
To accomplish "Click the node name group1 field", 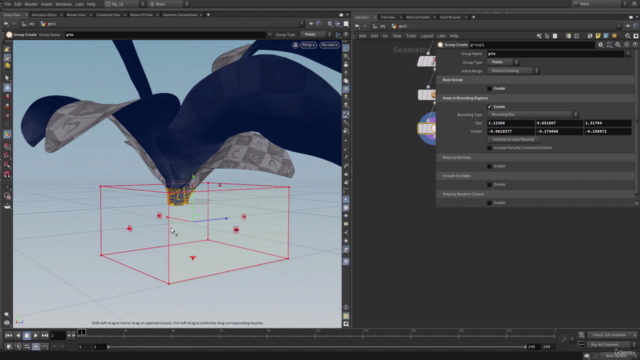I will tap(531, 44).
